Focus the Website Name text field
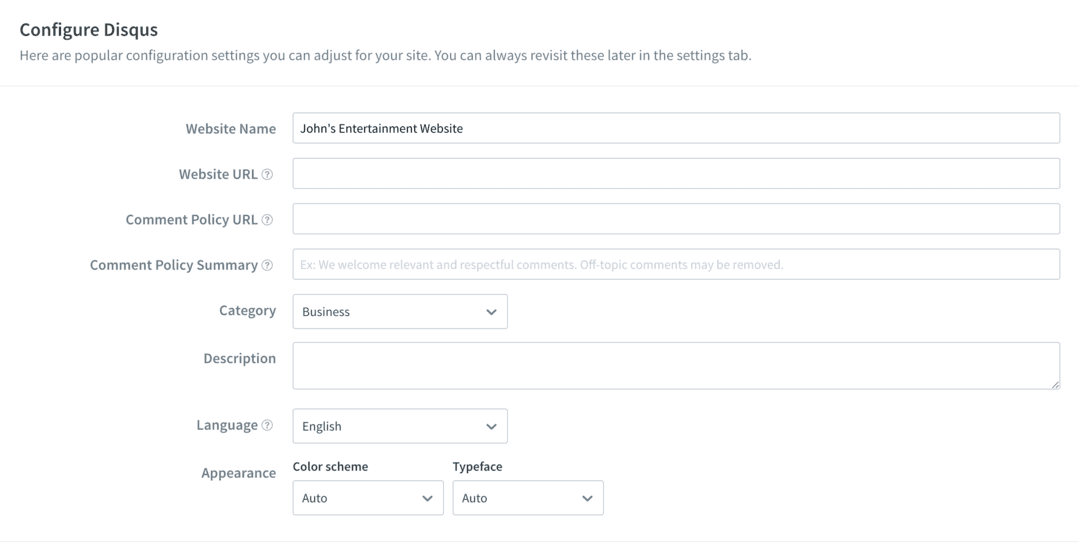The width and height of the screenshot is (1079, 543). [x=675, y=128]
